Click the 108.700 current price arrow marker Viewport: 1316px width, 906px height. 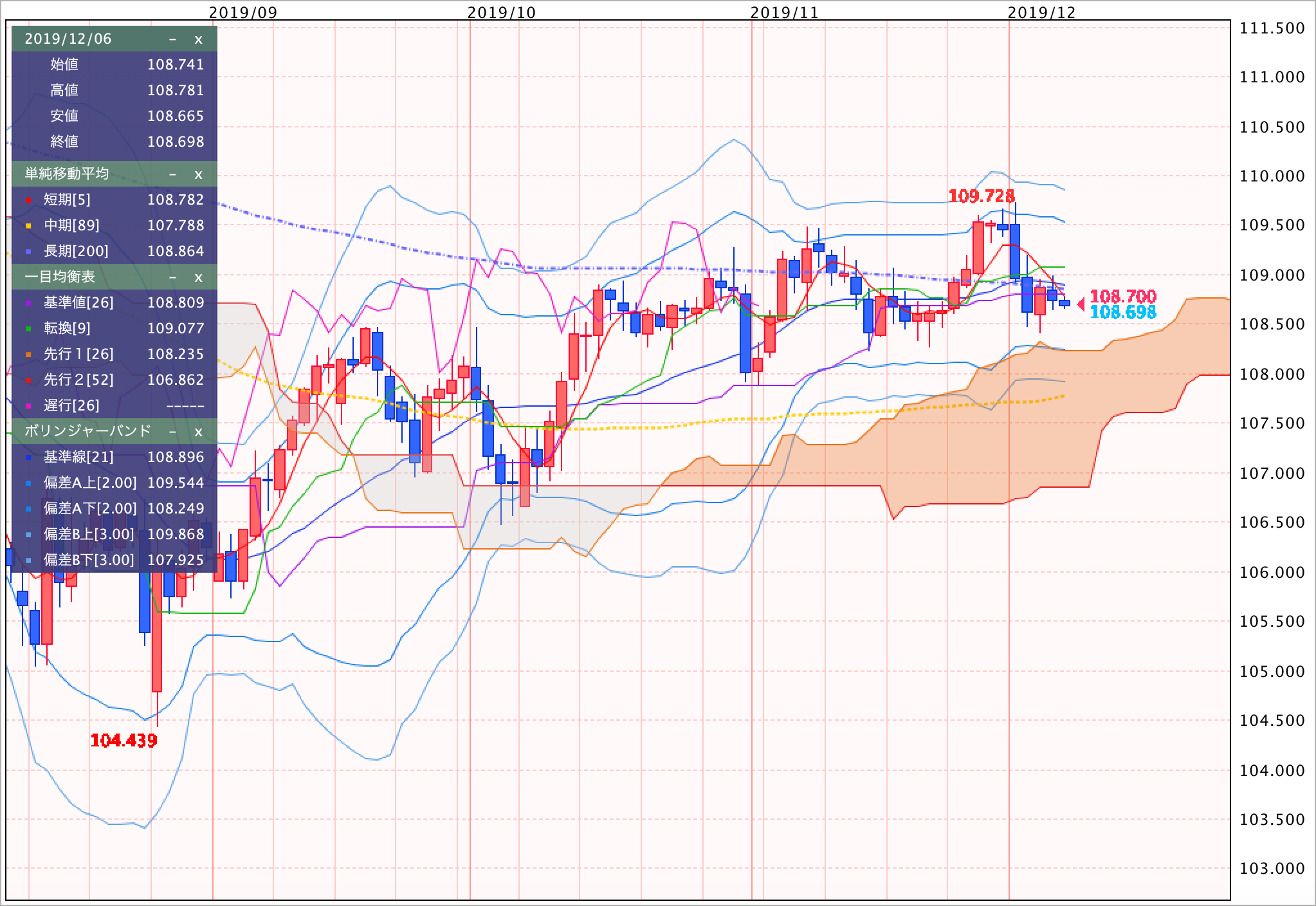[1081, 304]
